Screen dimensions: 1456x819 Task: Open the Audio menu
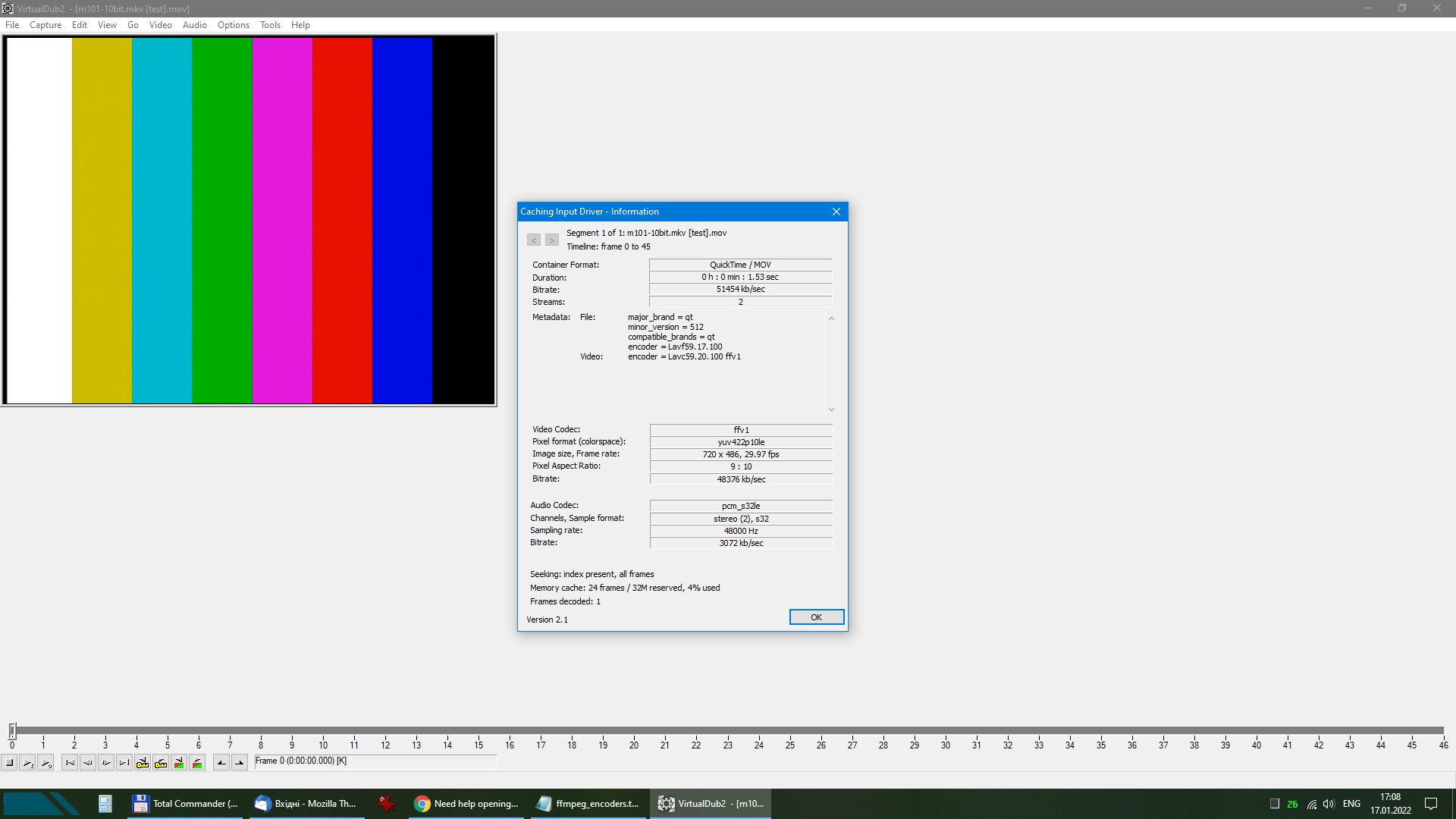click(195, 24)
